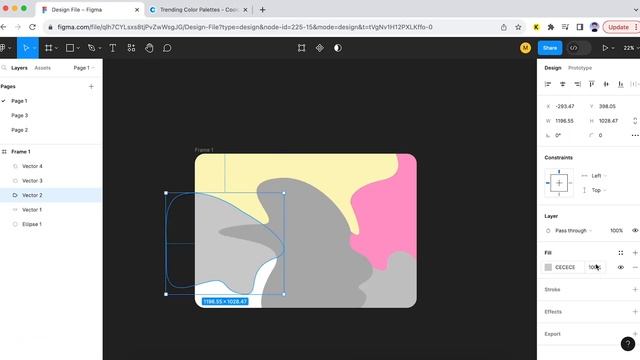Switch to the Assets tab

pos(42,68)
